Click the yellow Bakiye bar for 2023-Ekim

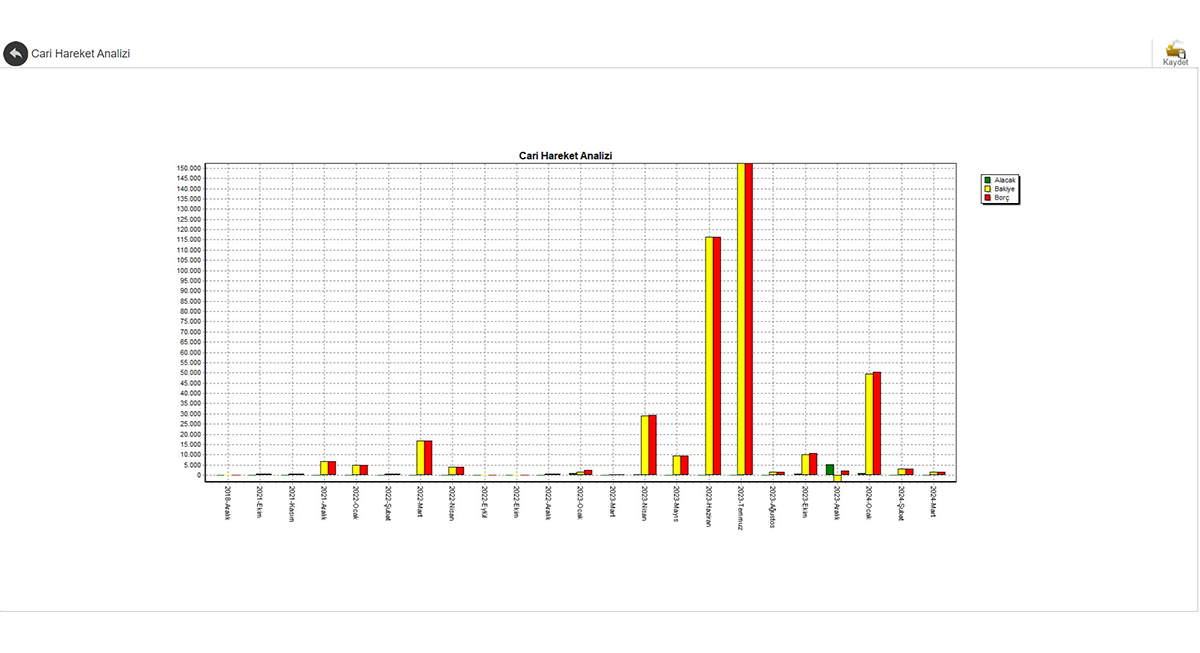[x=805, y=464]
